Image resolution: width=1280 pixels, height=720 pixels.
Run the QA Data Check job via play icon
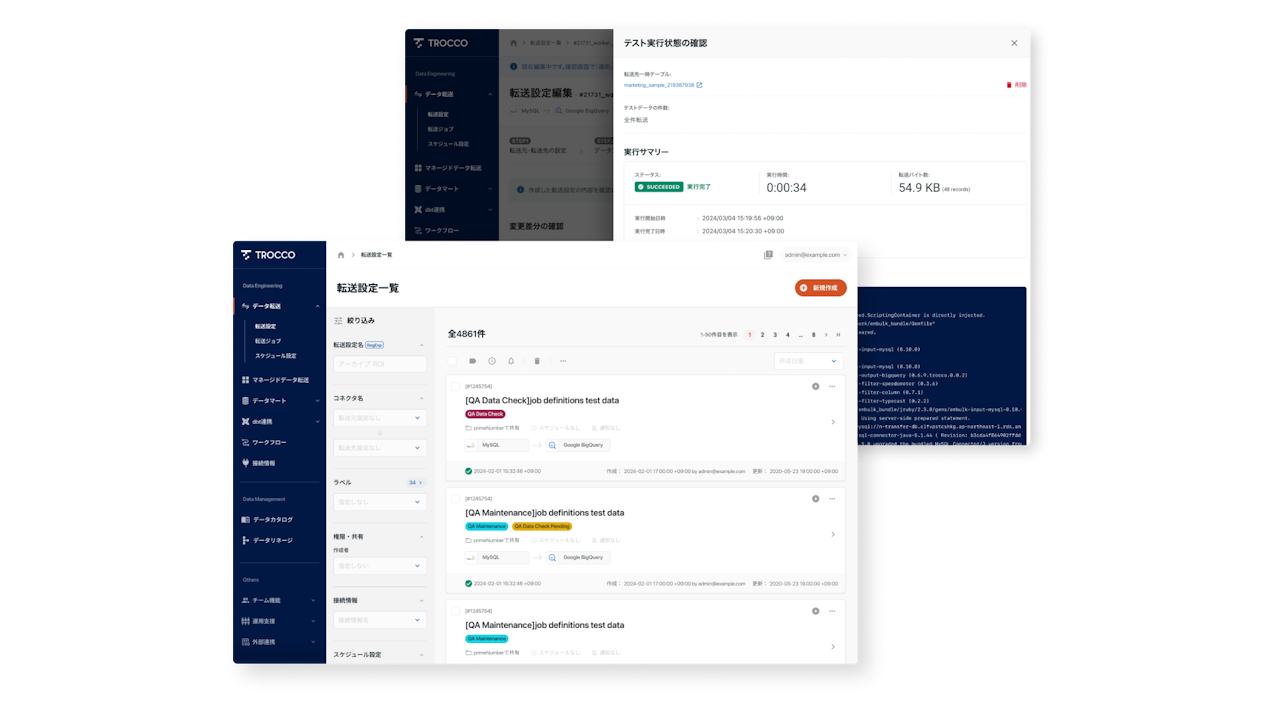[816, 386]
